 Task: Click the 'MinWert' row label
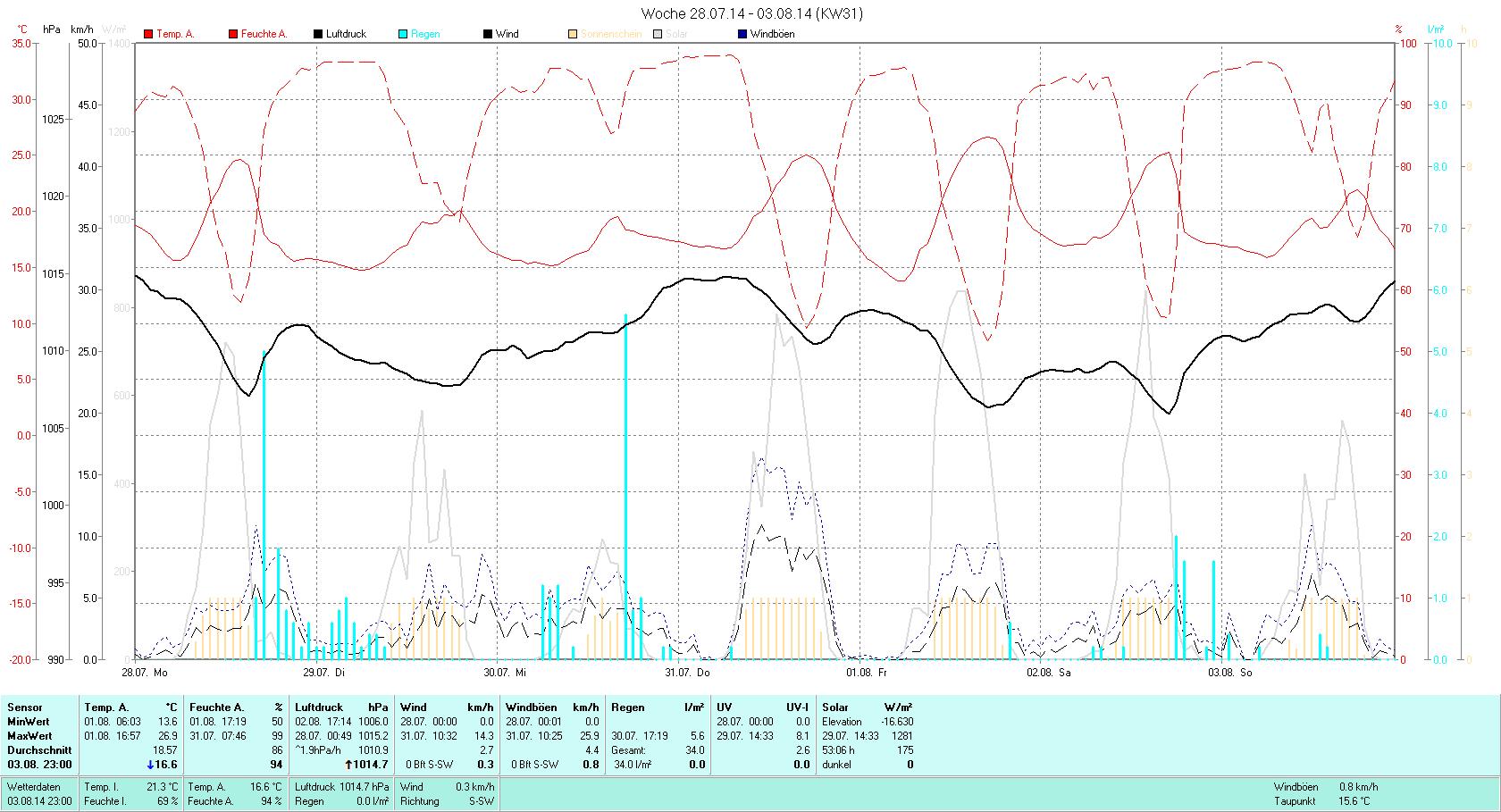[x=29, y=722]
